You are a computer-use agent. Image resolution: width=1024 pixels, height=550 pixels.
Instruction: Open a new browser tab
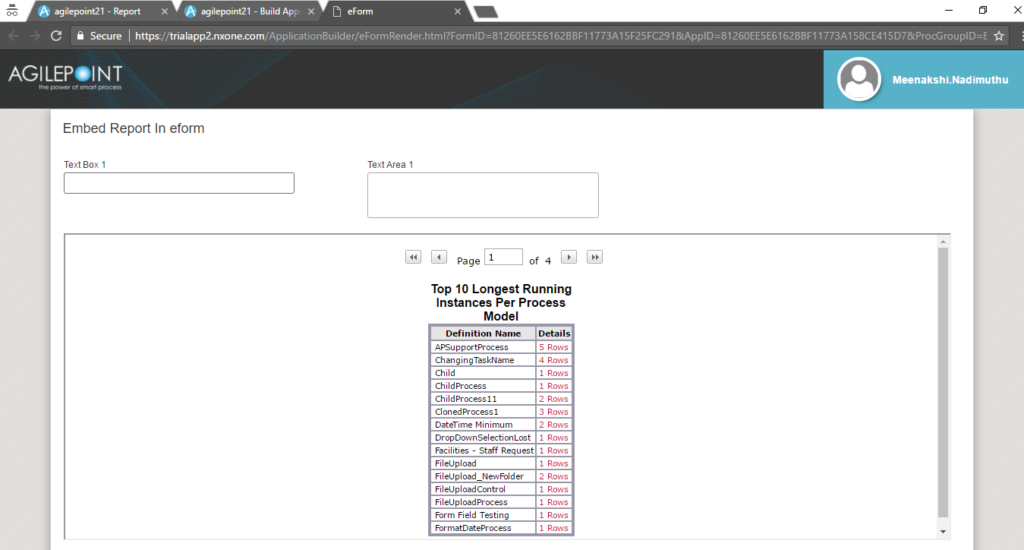[x=485, y=12]
